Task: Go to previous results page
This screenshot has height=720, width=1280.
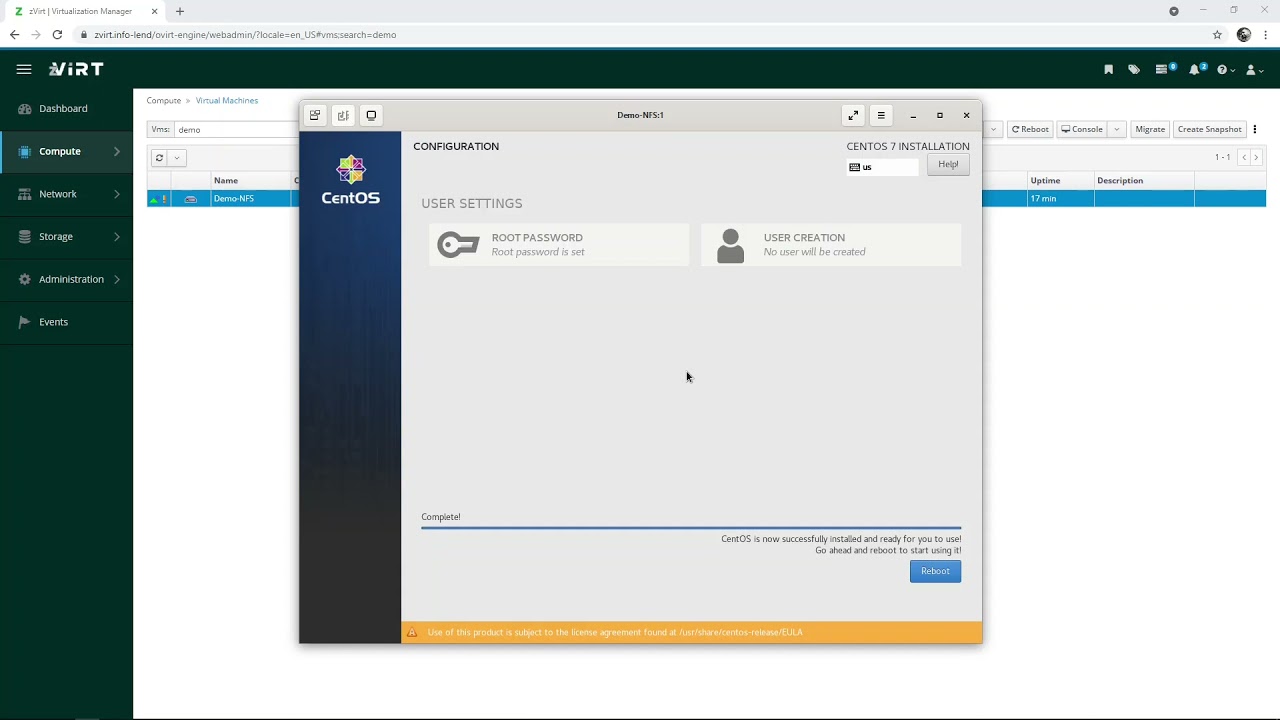Action: 1244,157
